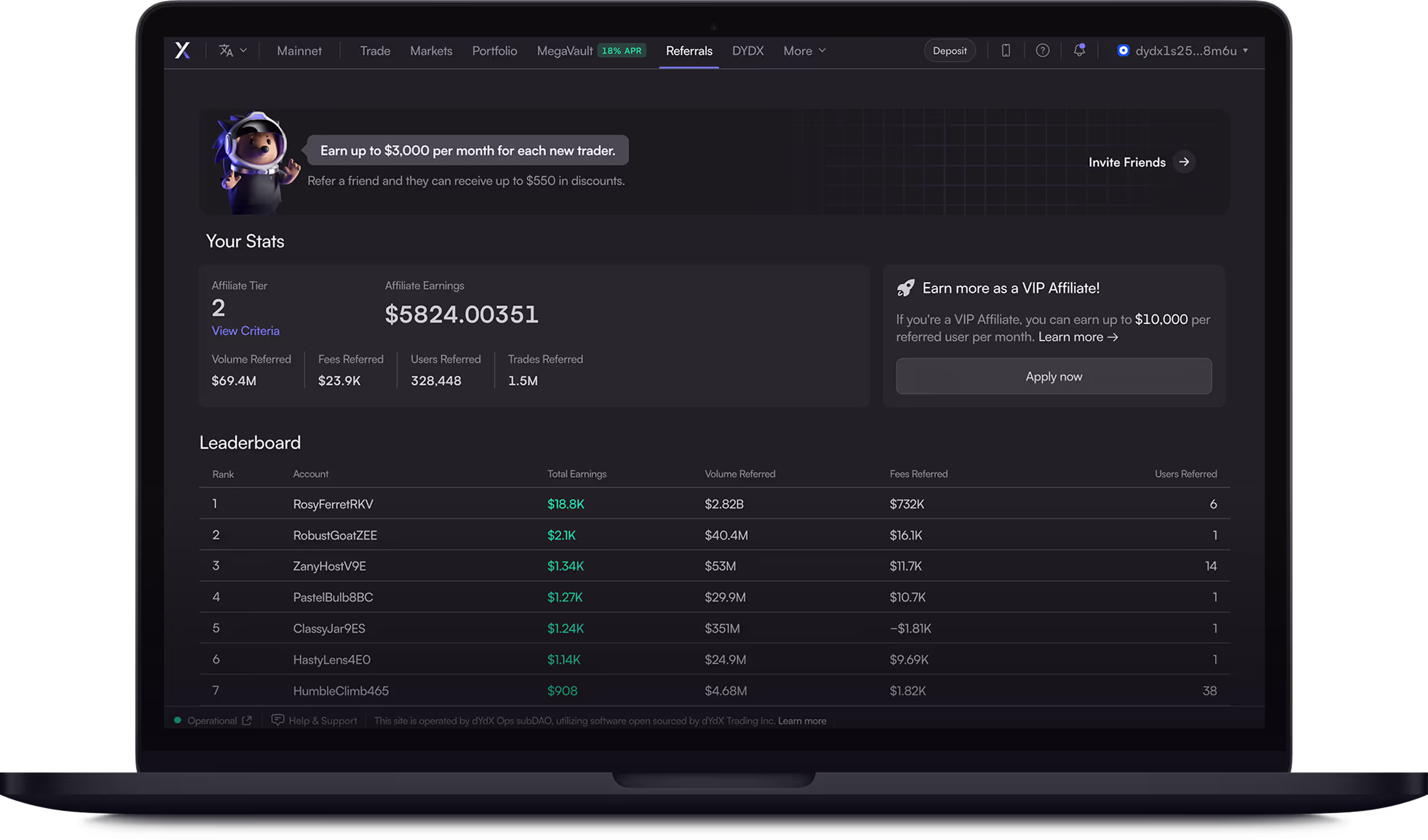Go to the Trade tab
The width and height of the screenshot is (1428, 840).
(375, 51)
